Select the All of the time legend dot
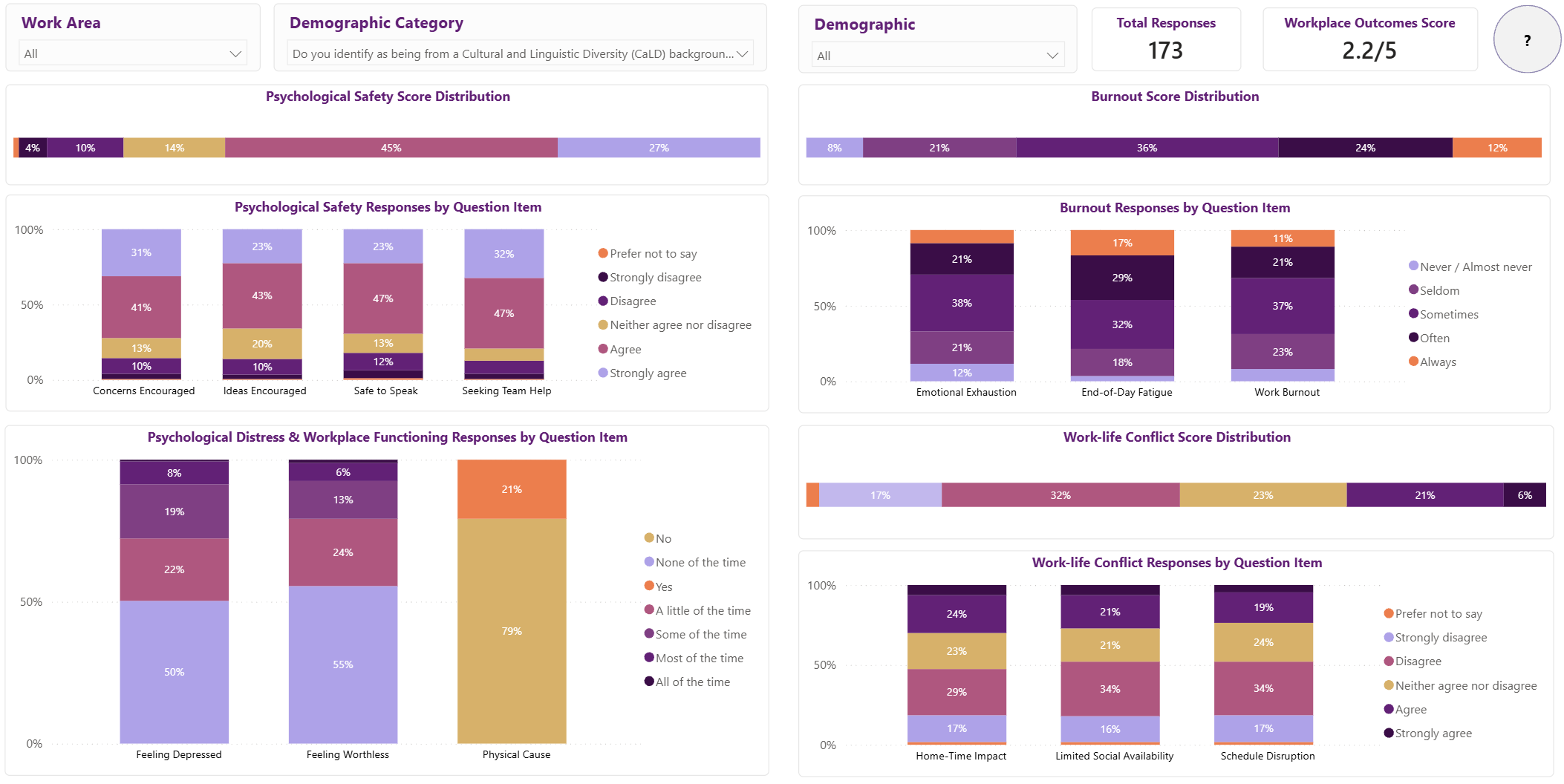Image resolution: width=1564 pixels, height=784 pixels. [x=649, y=682]
